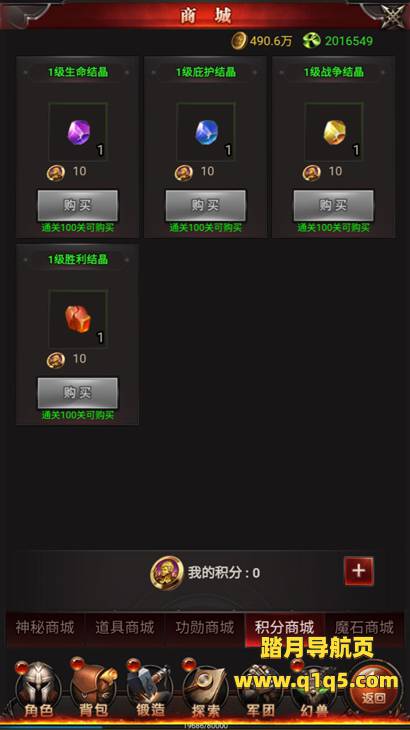Viewport: 410px width, 730px height.
Task: Click the blue 1级庇护结晶 crystal icon
Action: [x=206, y=132]
